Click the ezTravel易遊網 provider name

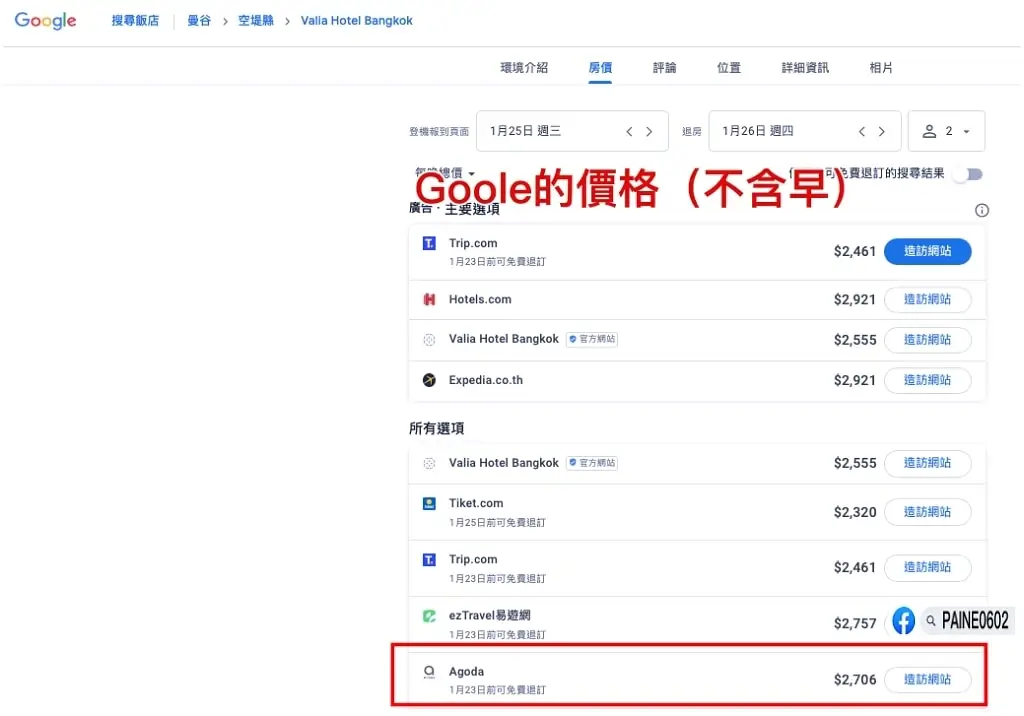(x=489, y=615)
